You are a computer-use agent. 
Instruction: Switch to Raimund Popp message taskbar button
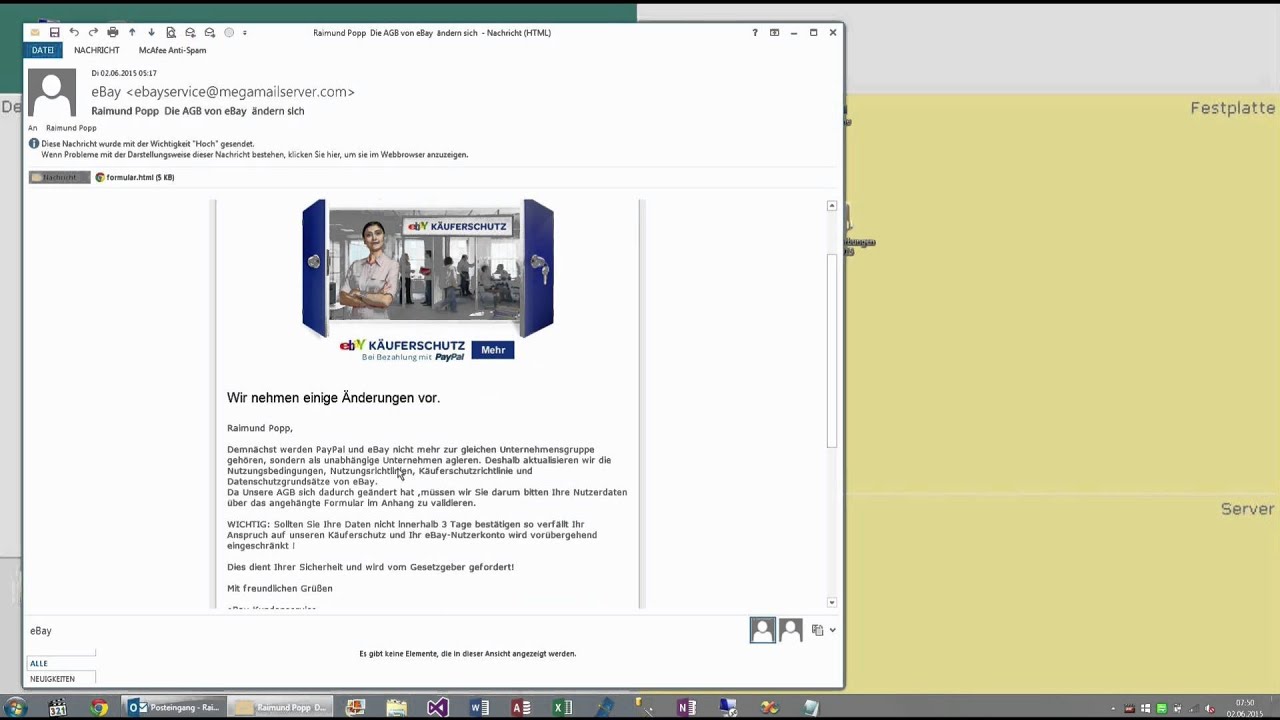tap(280, 708)
